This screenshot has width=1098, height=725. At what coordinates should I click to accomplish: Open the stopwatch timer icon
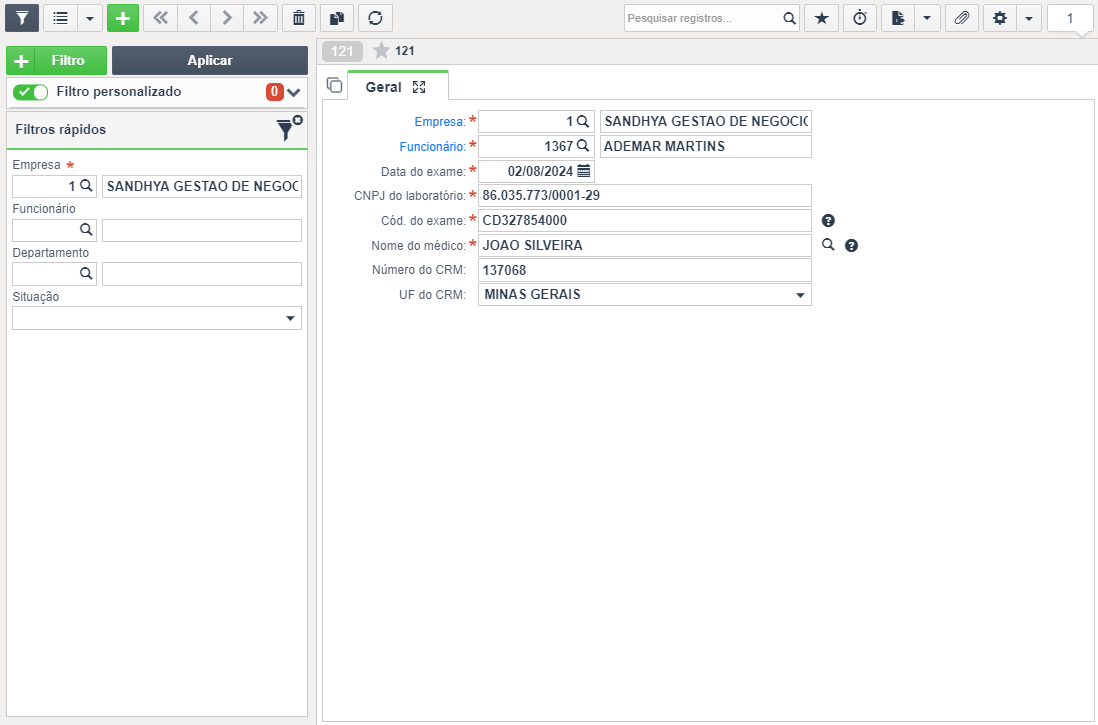tap(860, 18)
